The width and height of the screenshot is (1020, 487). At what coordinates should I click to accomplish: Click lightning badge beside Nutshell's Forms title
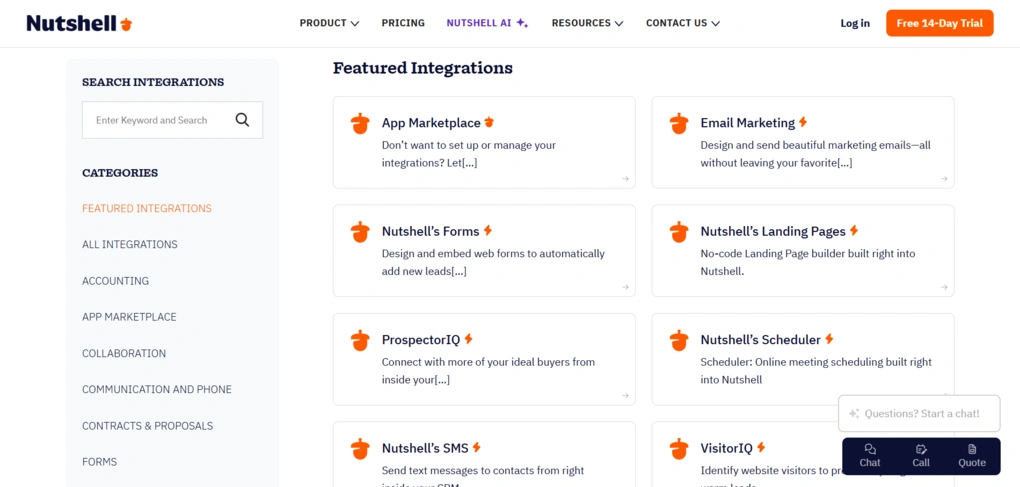pos(488,230)
